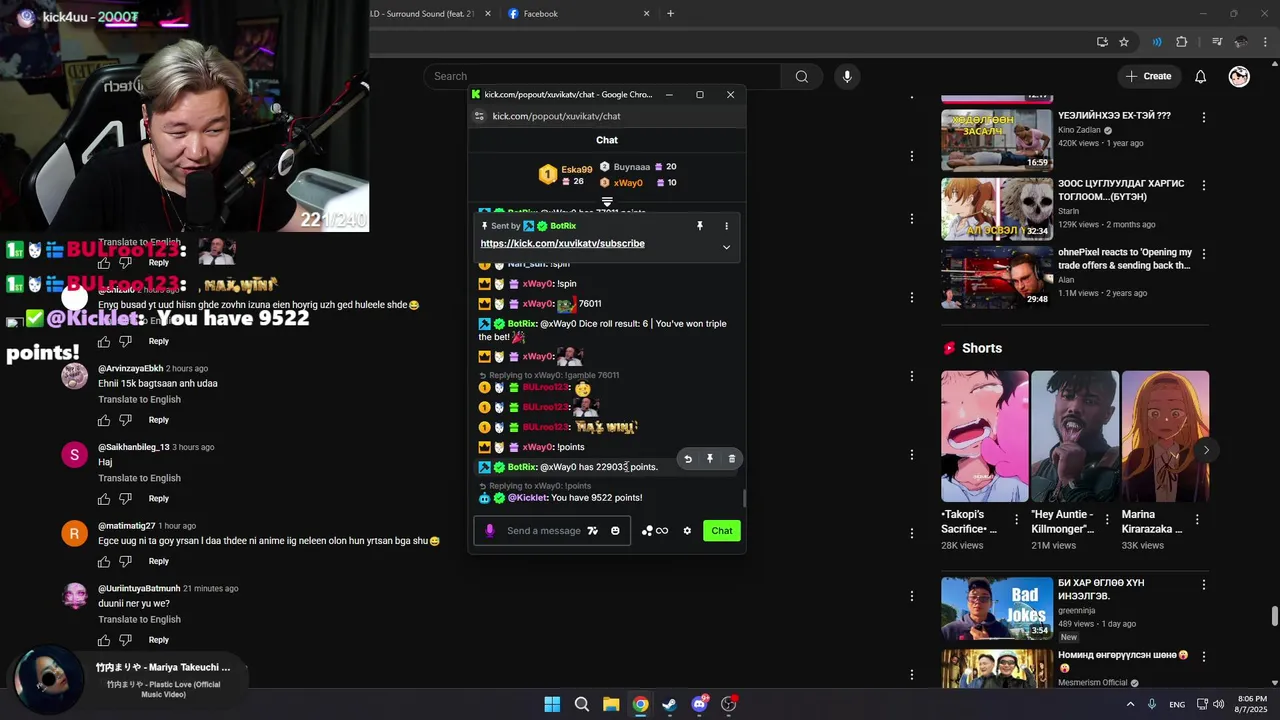Unpin the pinned BotRix message

700,226
